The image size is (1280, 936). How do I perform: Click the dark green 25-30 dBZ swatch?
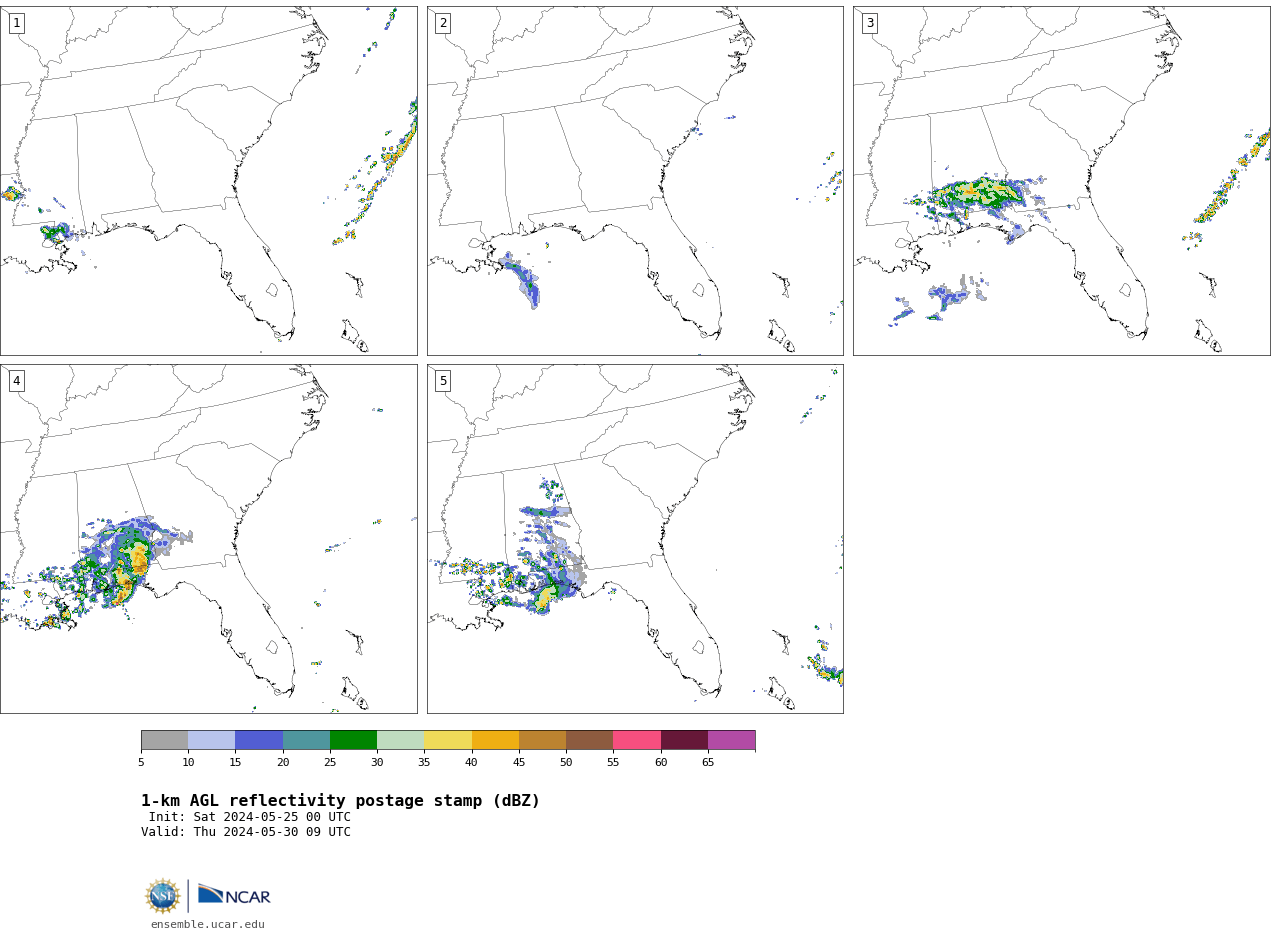[353, 740]
